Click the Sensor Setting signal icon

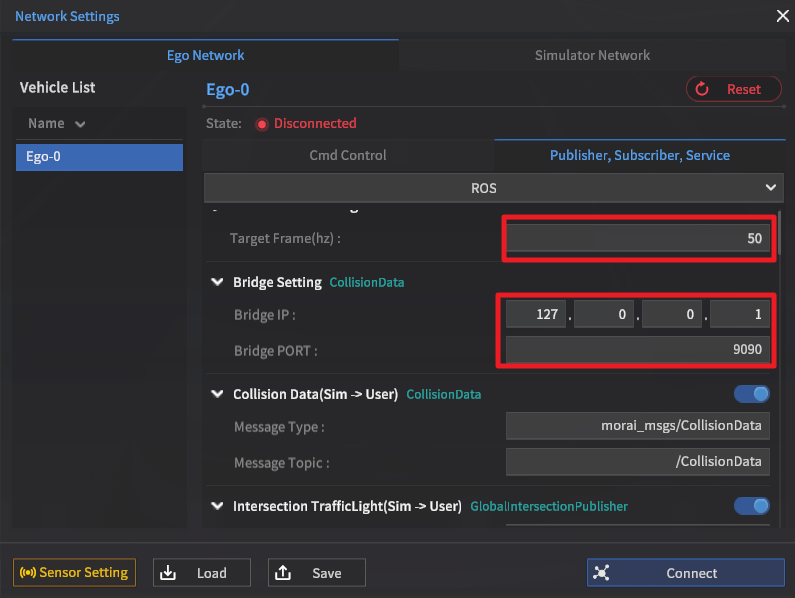tap(27, 573)
